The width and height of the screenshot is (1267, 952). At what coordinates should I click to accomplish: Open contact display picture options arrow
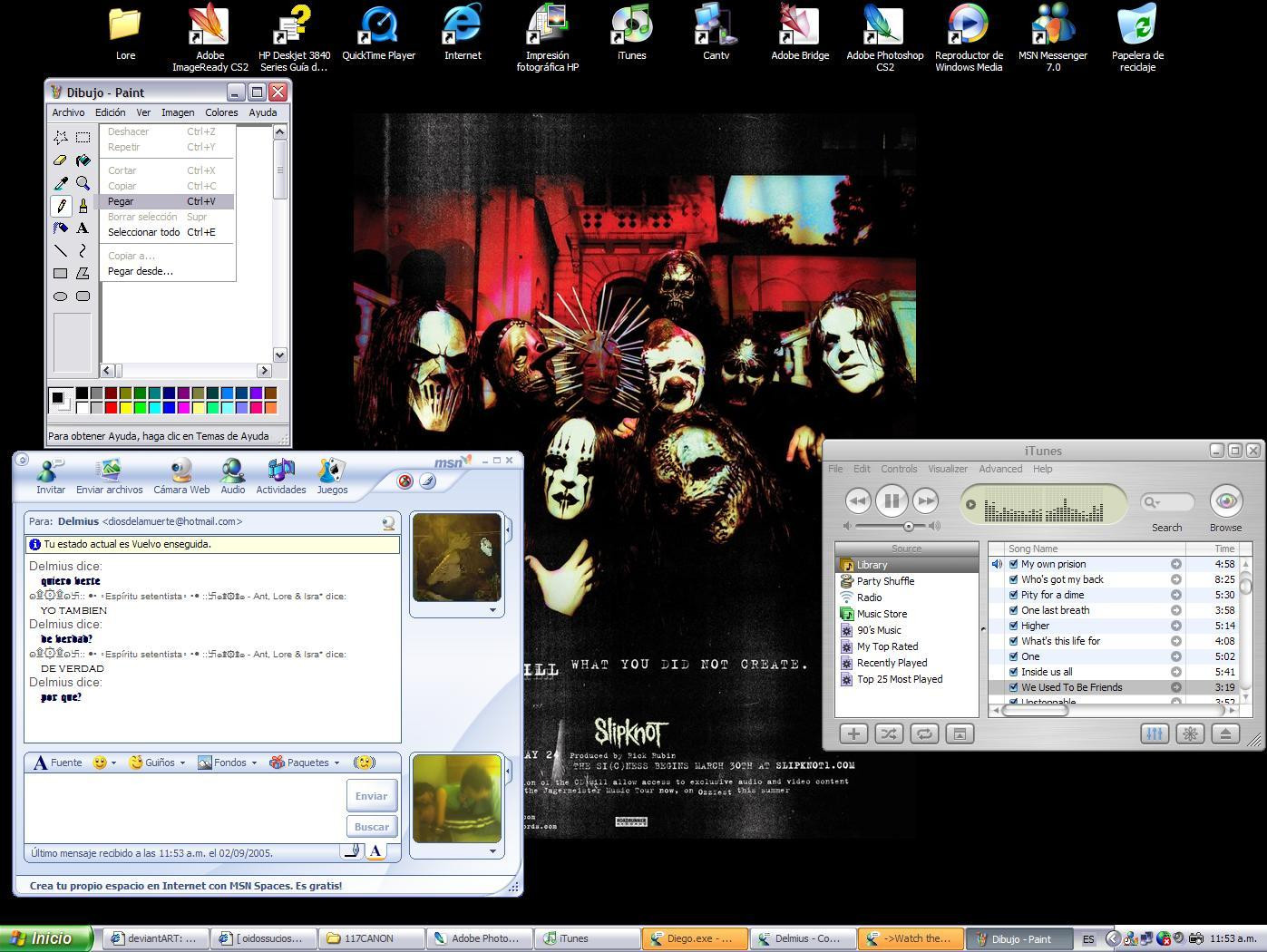(x=493, y=610)
